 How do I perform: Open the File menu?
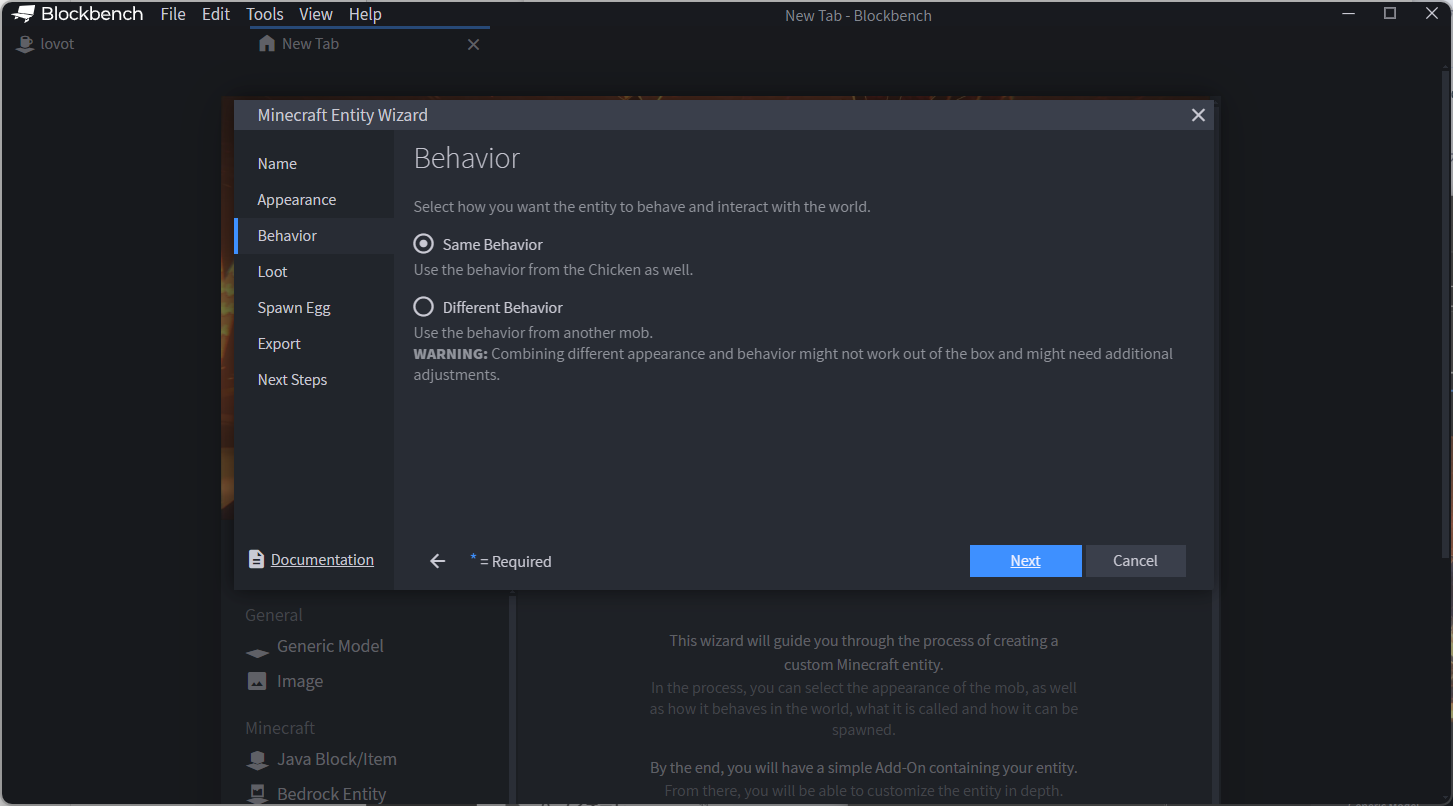tap(173, 14)
